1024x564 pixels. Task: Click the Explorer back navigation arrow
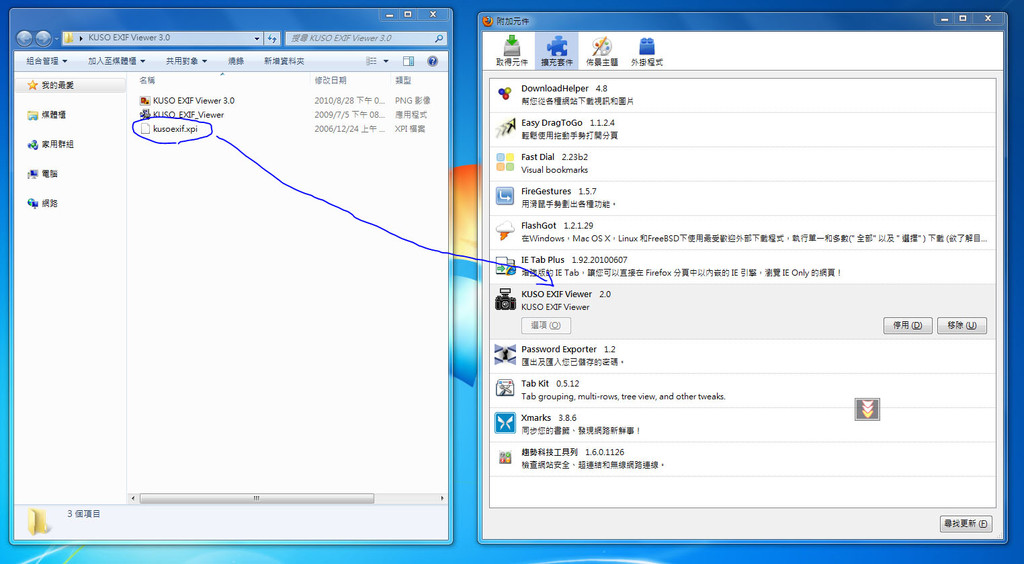[x=25, y=39]
